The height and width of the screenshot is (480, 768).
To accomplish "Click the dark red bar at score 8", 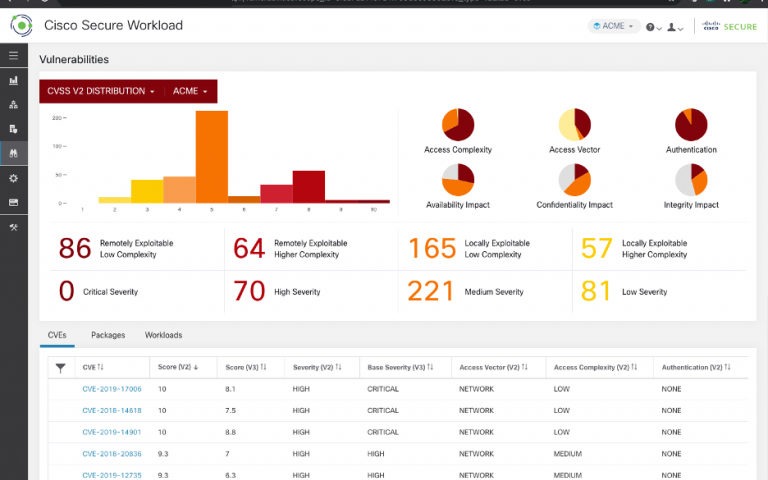I will click(x=309, y=187).
